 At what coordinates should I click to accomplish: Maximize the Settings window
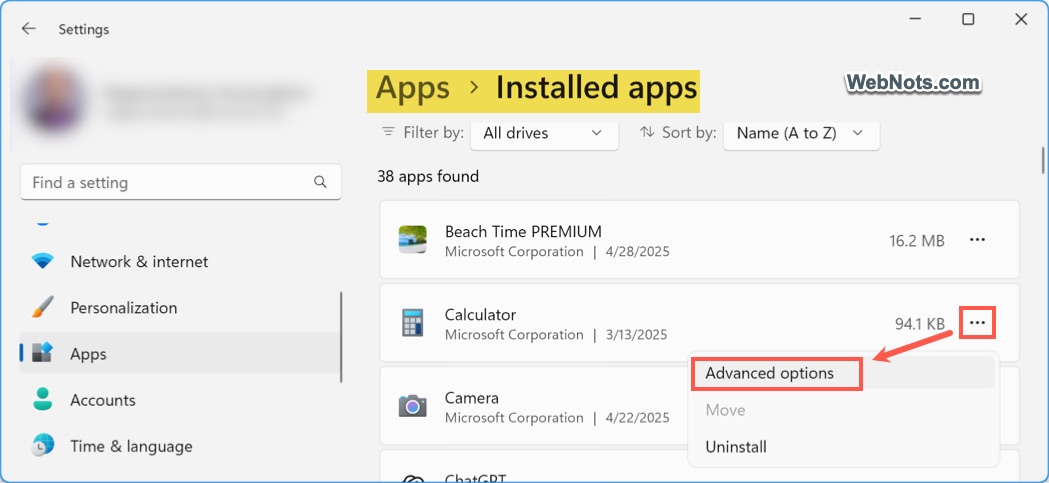coord(968,19)
